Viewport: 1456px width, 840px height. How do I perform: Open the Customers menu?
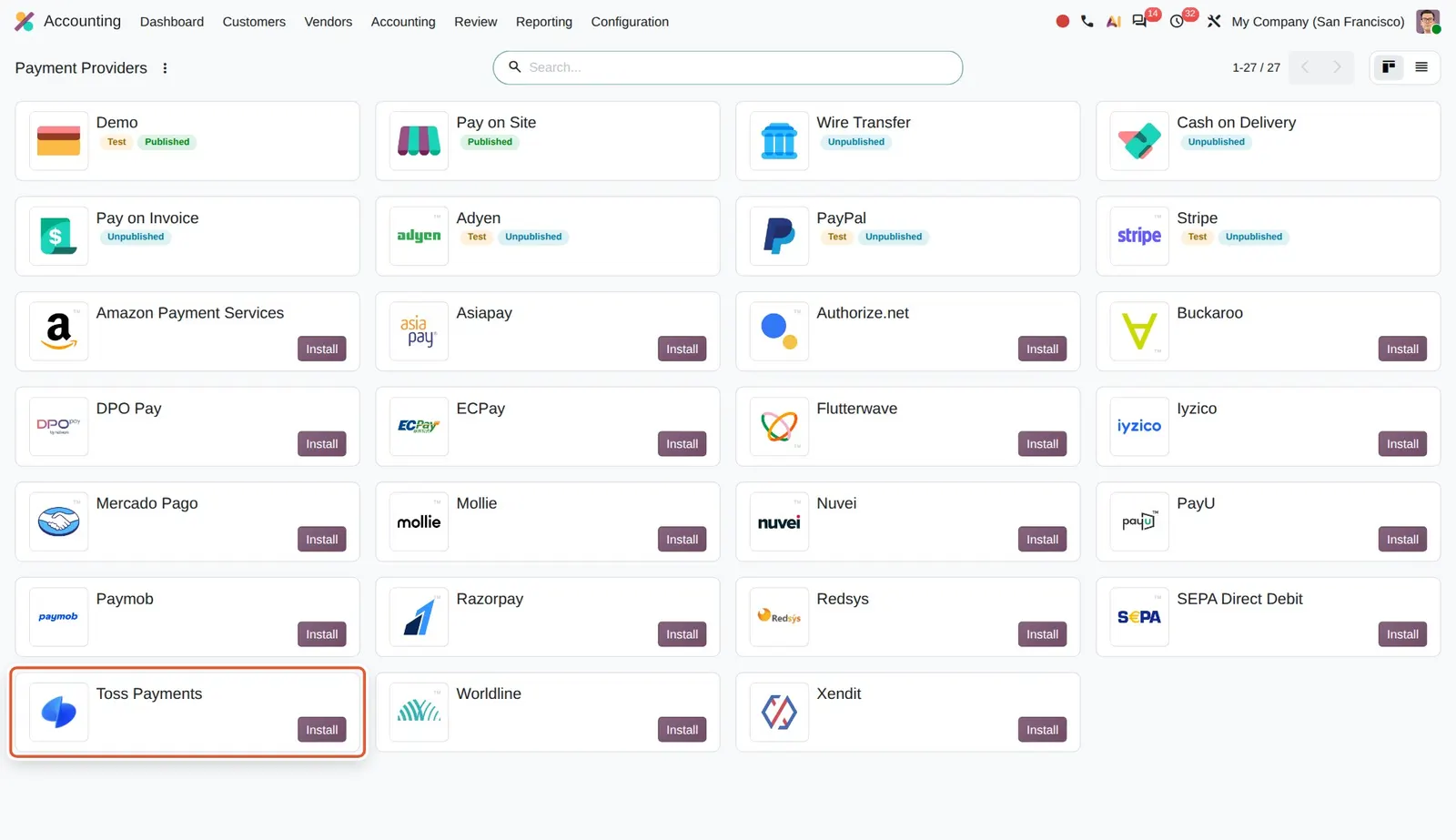pos(254,22)
